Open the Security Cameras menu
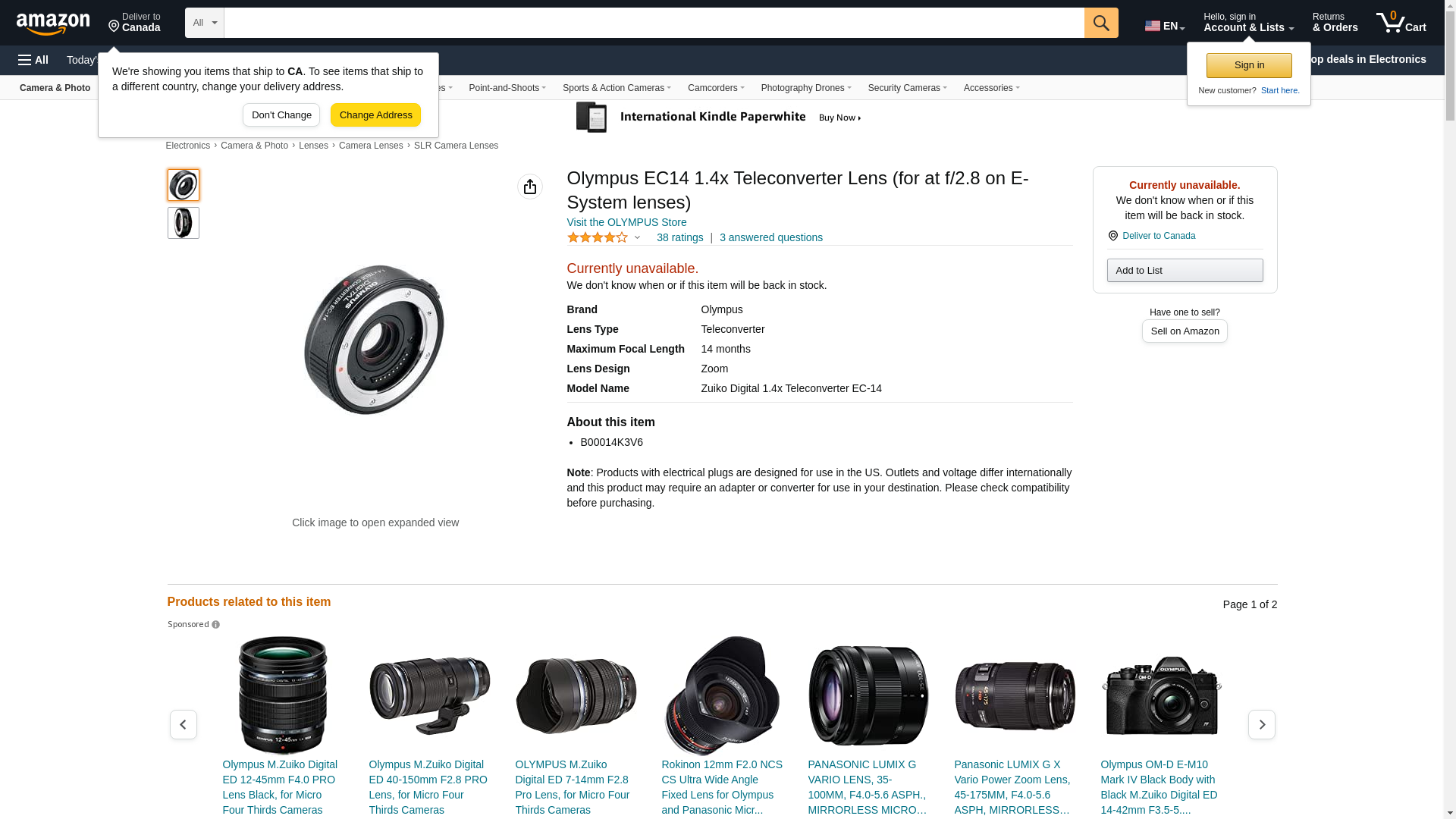The image size is (1456, 819). coord(907,88)
